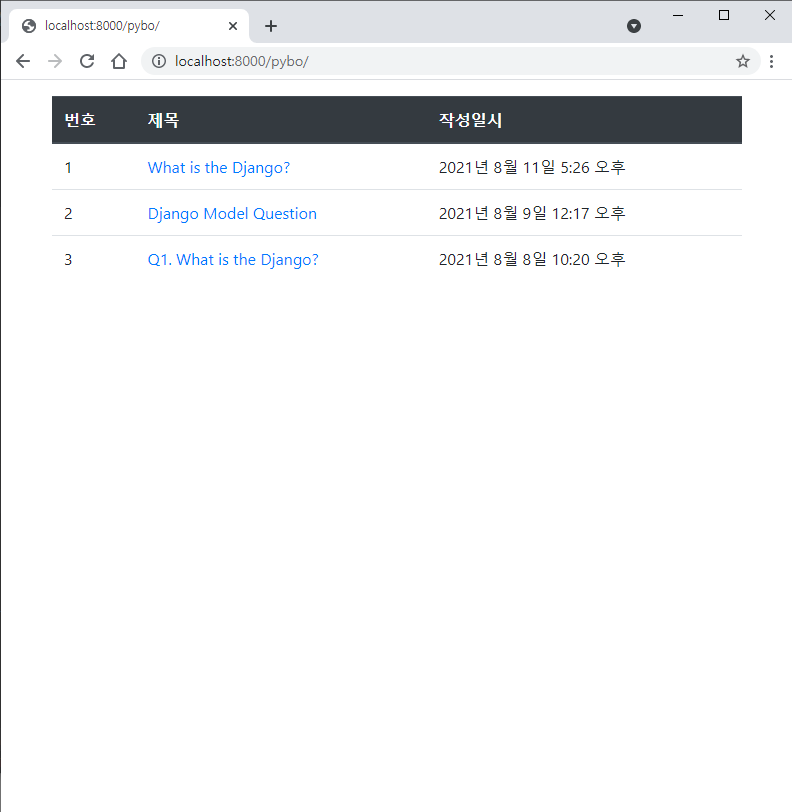Viewport: 792px width, 812px height.
Task: Click the address bar URL field
Action: 451,61
